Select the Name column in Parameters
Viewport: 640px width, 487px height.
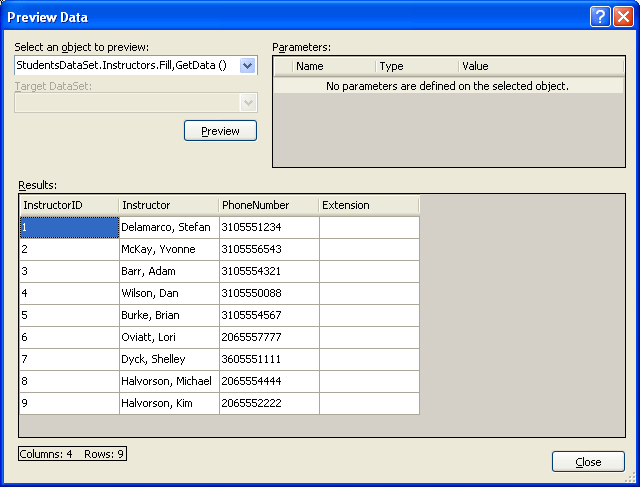coord(334,66)
